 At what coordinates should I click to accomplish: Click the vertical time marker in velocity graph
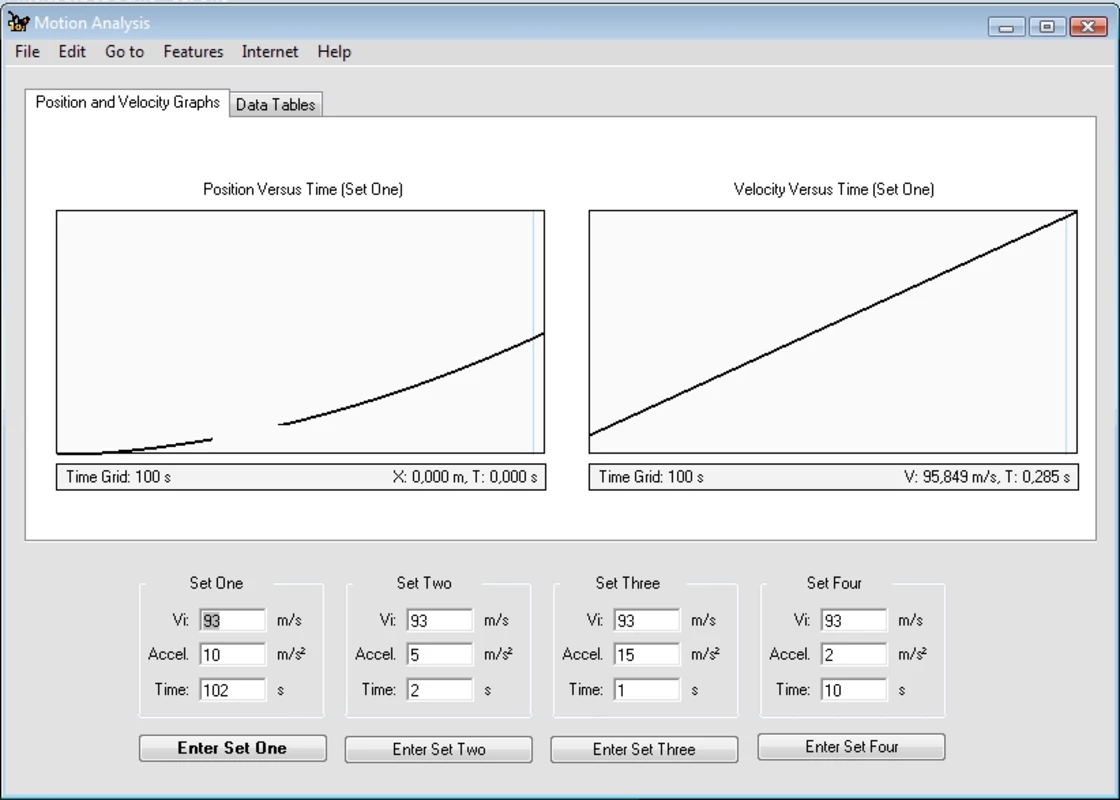(1066, 331)
